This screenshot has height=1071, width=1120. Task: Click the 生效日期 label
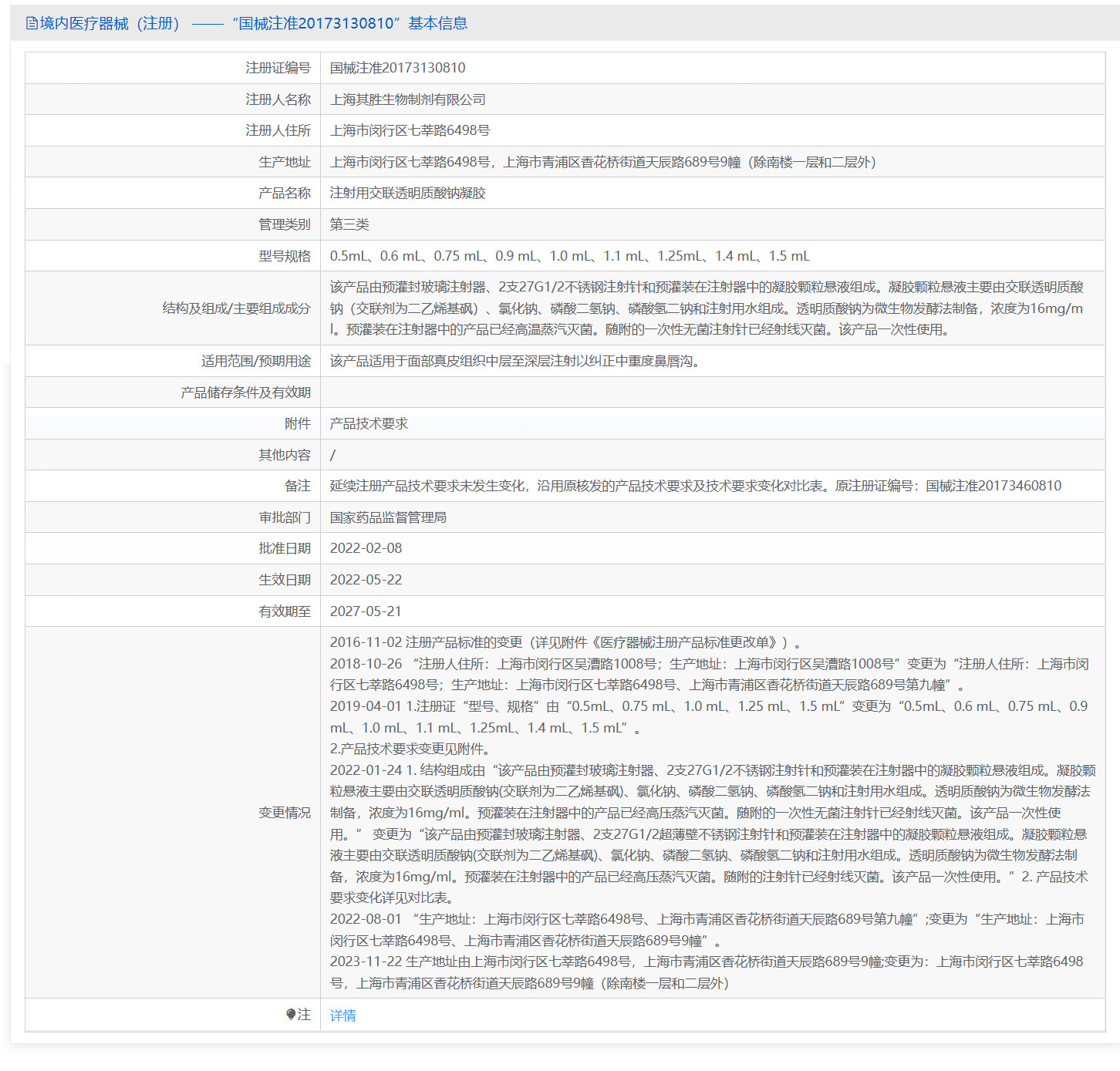click(285, 580)
